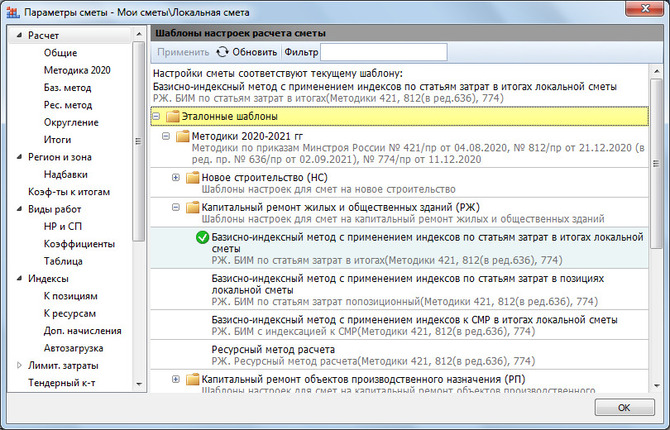Open the К позициям index settings
The width and height of the screenshot is (670, 430).
pos(71,296)
